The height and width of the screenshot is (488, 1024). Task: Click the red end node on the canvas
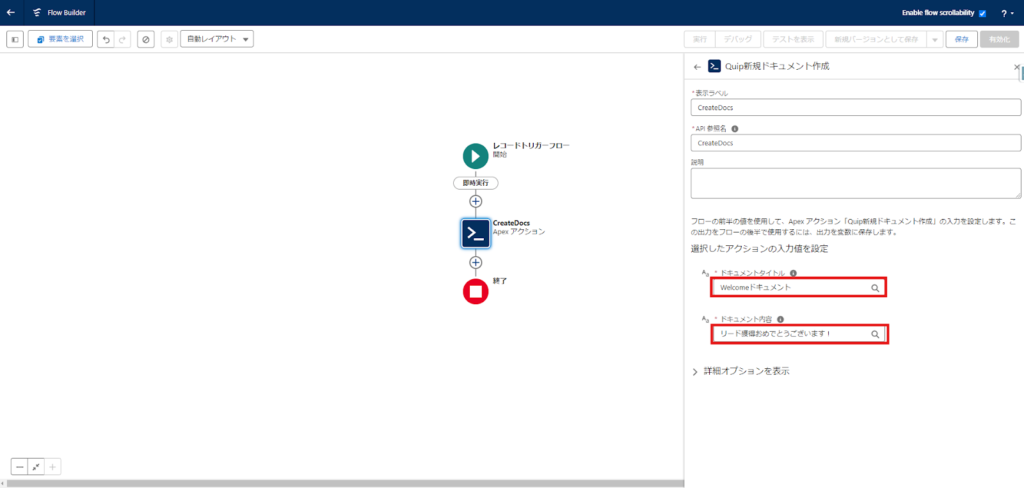475,291
